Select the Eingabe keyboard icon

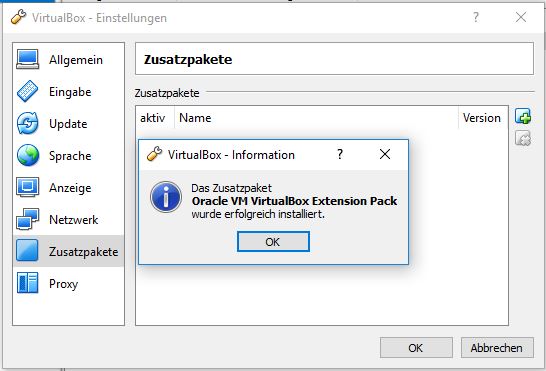coord(28,91)
